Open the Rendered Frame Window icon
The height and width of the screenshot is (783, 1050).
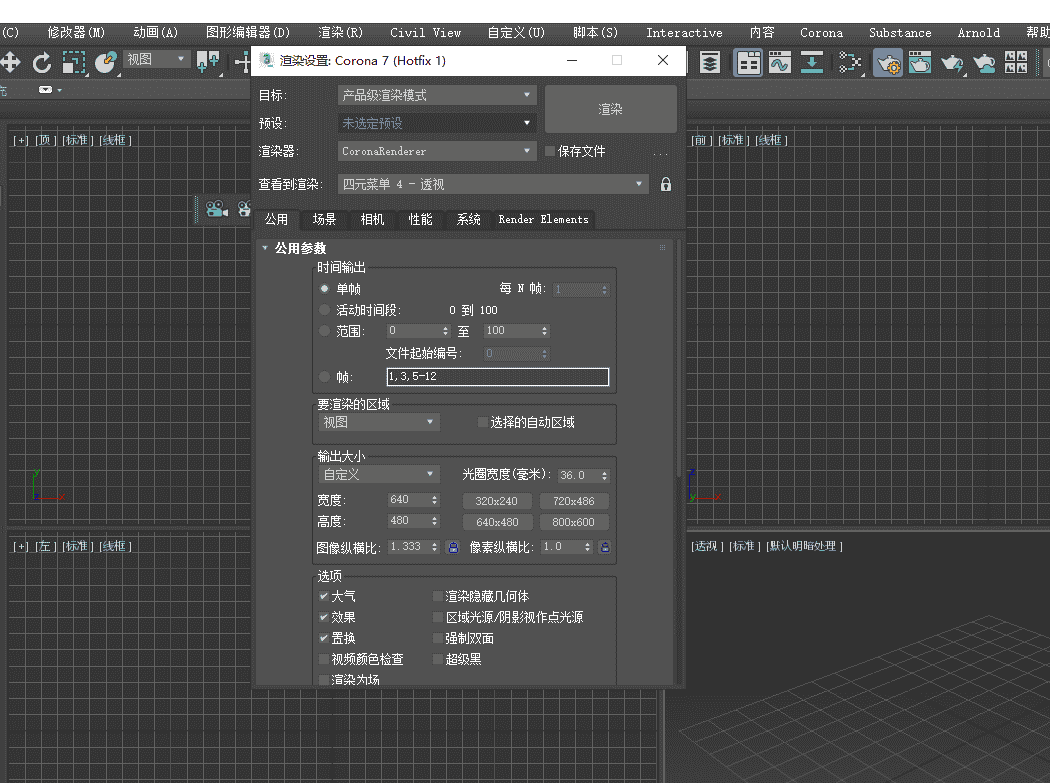tap(921, 63)
